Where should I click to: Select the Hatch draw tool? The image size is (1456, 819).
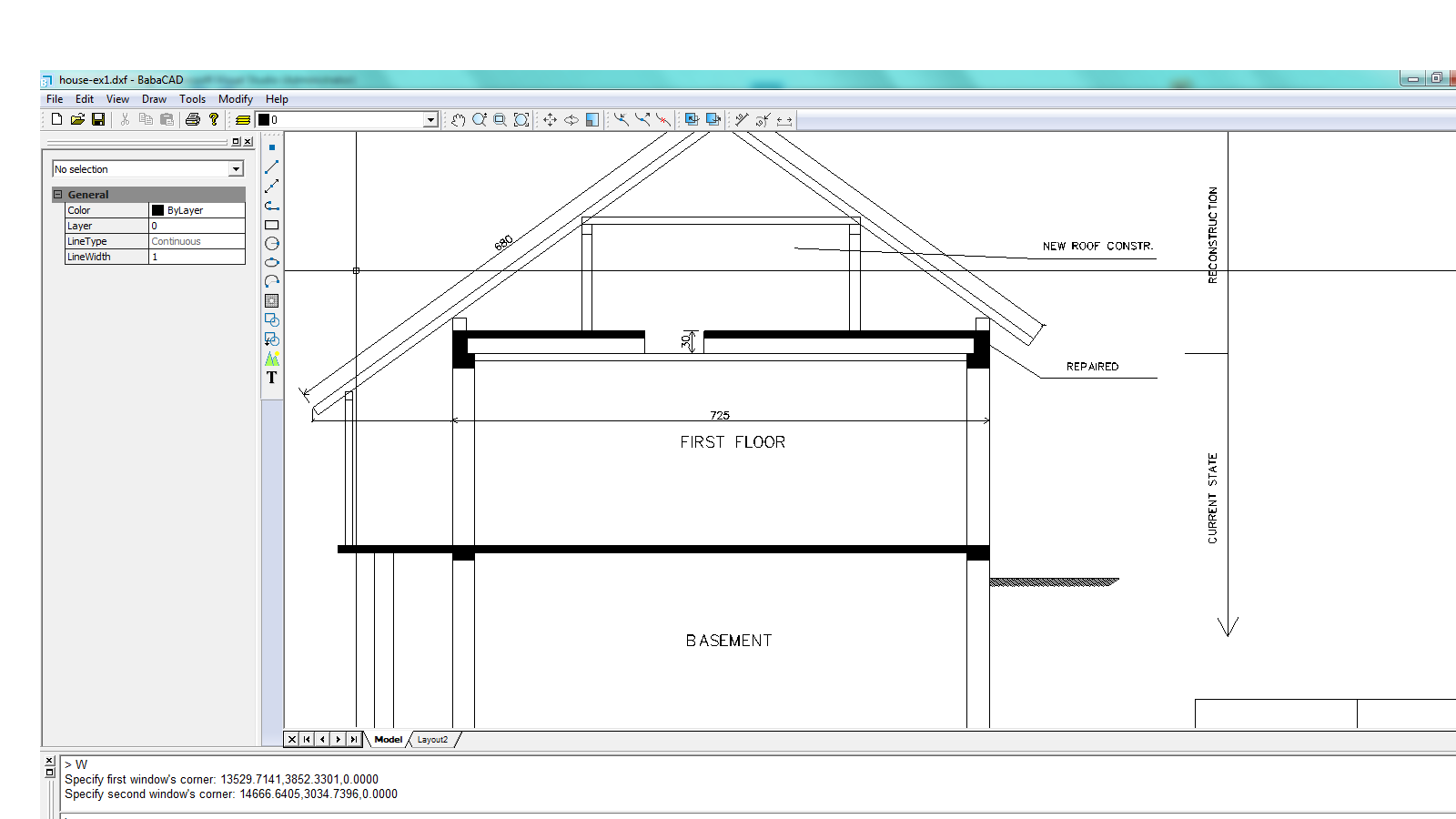coord(271,300)
